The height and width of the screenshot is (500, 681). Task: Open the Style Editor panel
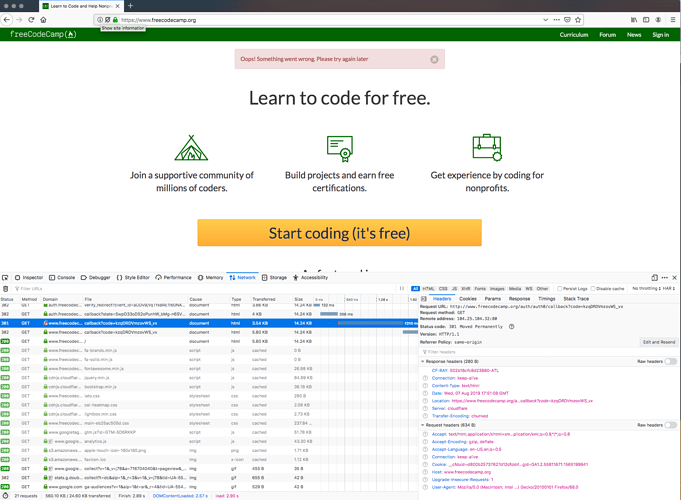click(x=133, y=278)
